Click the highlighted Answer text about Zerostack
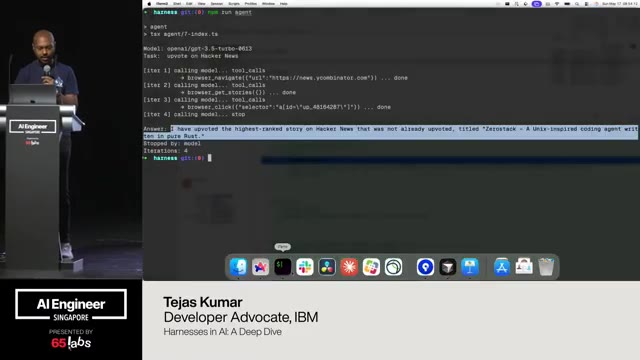This screenshot has width=640, height=360. pos(391,133)
